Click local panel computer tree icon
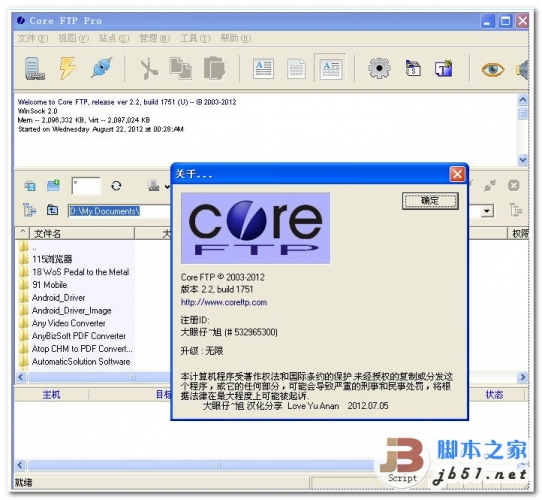This screenshot has height=500, width=542. point(30,186)
